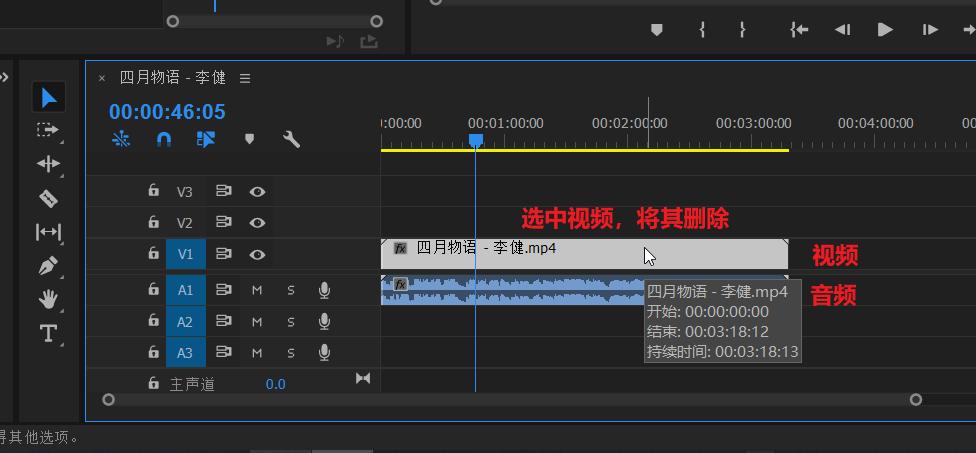Toggle sync lock on A1
Viewport: 976px width, 453px height.
click(x=223, y=290)
